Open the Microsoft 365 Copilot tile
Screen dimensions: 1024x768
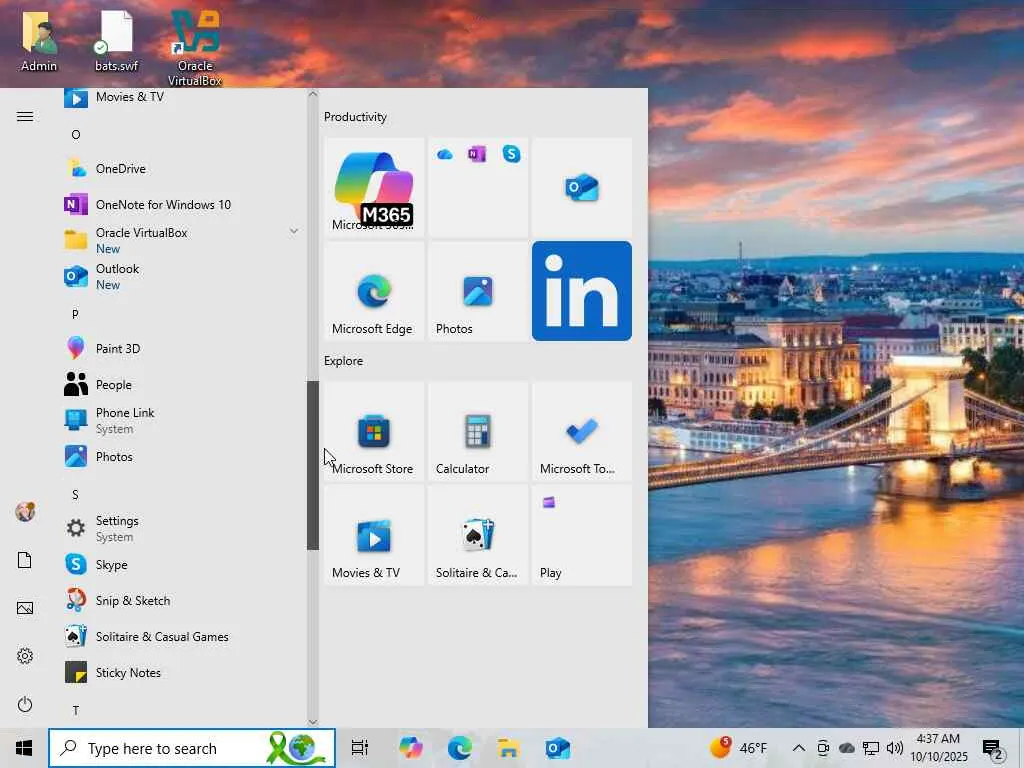click(x=373, y=187)
